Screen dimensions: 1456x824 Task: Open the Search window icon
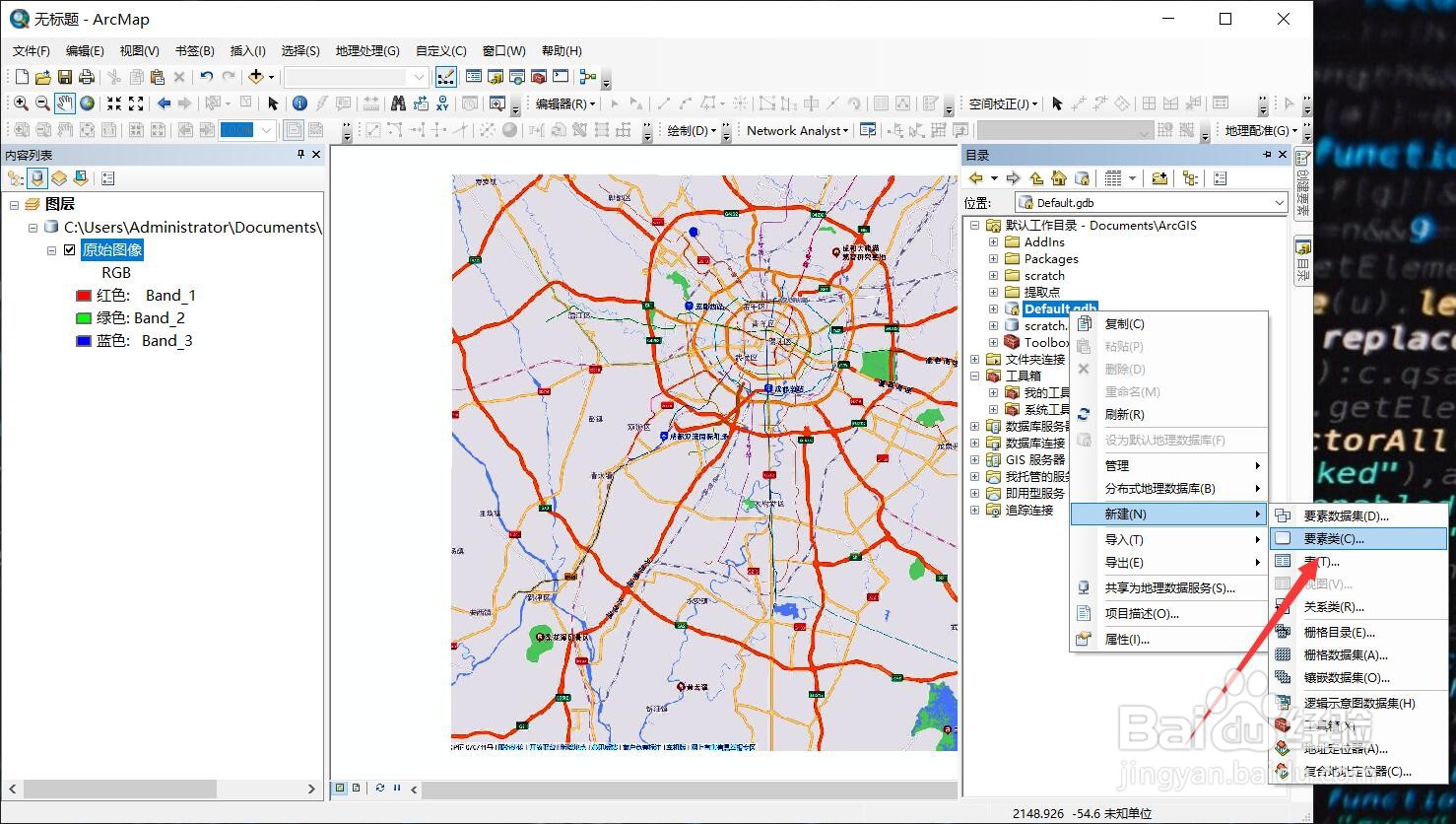pos(517,77)
